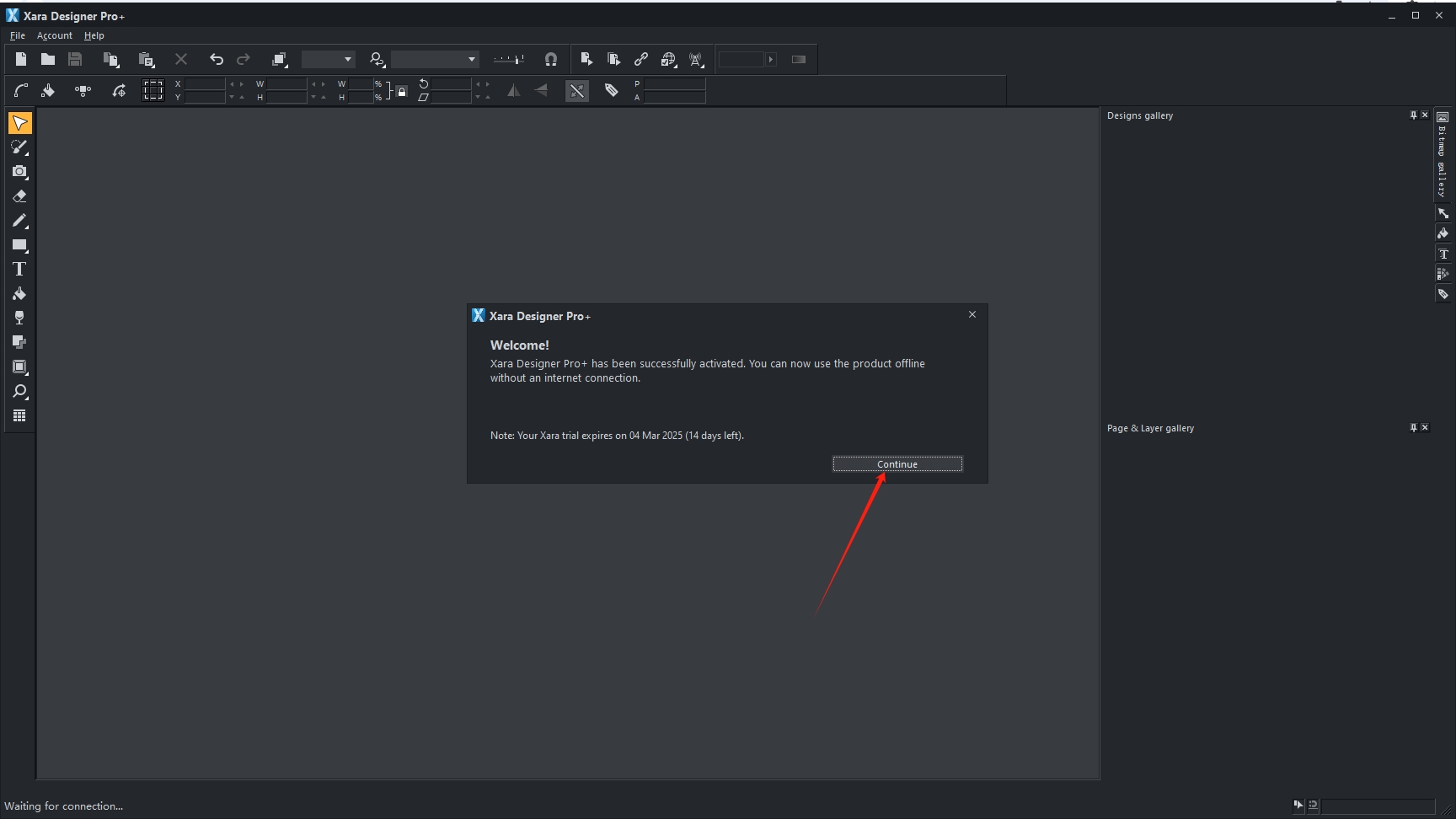Pick the Eraser tool
The width and height of the screenshot is (1456, 819).
point(19,196)
